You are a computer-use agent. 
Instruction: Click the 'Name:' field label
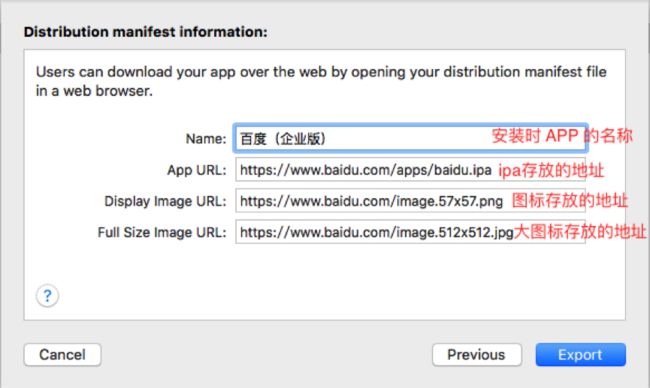(206, 139)
